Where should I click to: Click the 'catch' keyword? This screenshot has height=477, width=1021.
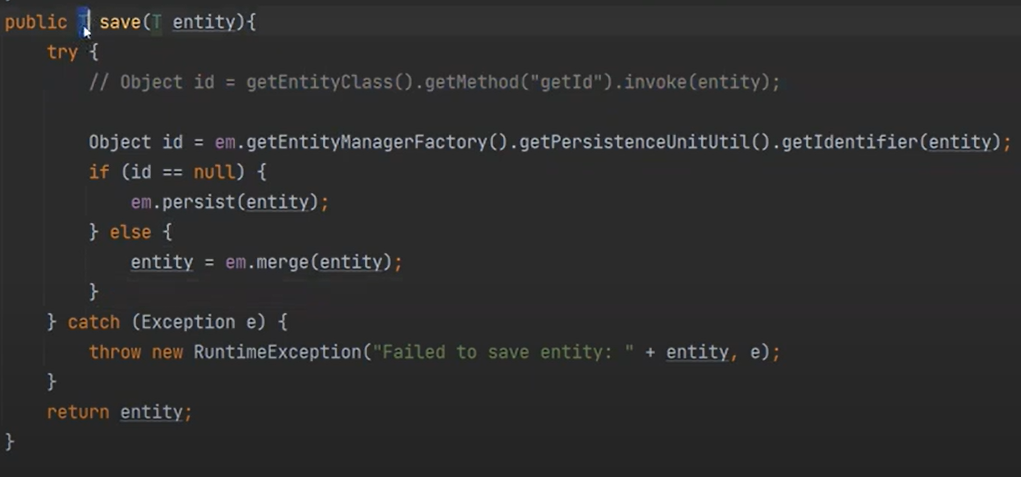point(93,322)
